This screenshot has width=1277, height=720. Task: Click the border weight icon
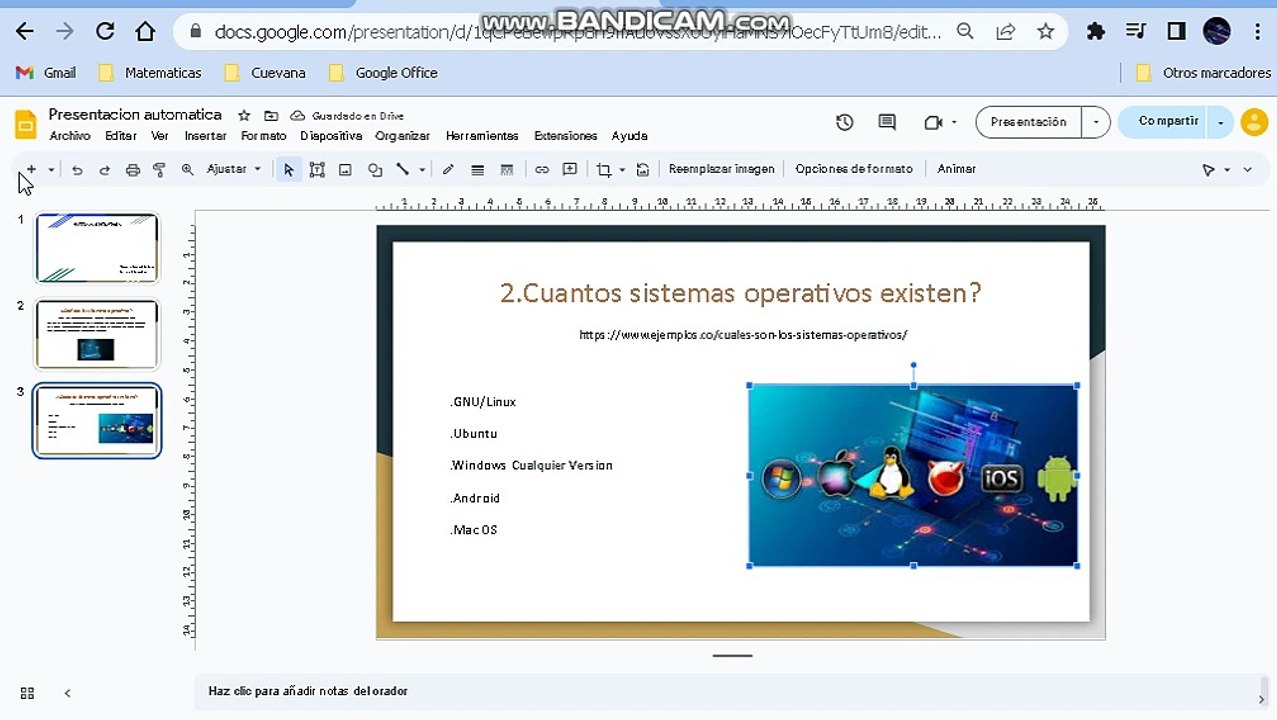(477, 170)
